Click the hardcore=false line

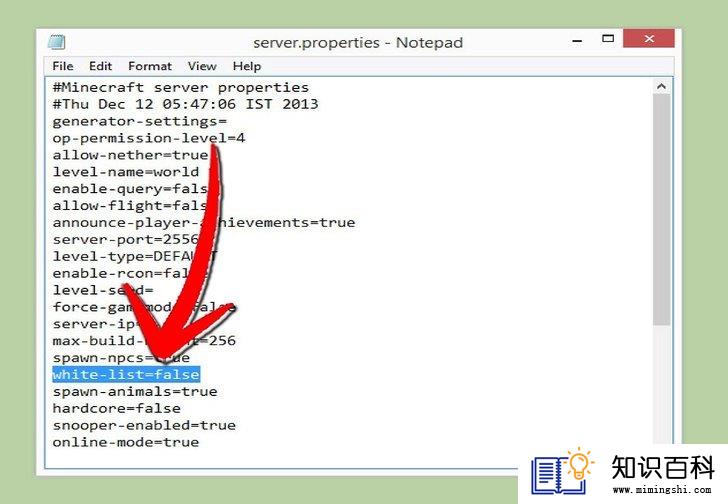[x=117, y=408]
